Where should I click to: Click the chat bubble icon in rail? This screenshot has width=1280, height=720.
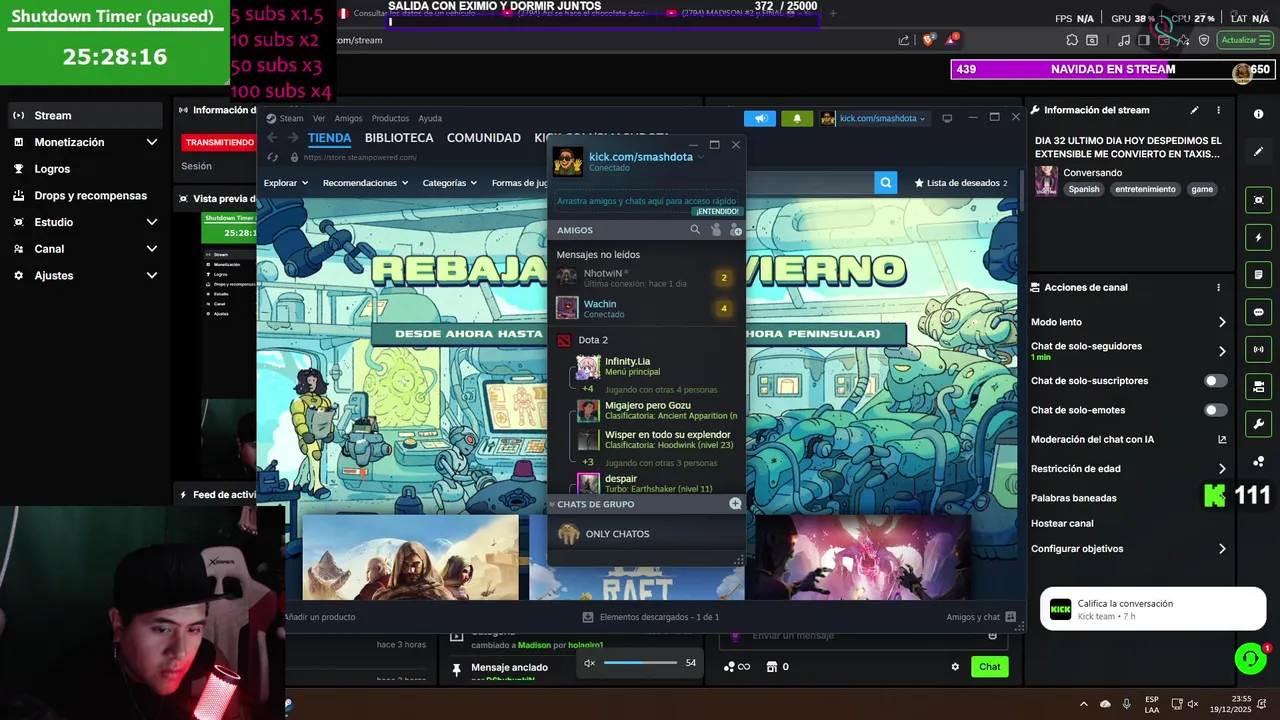coord(1258,312)
